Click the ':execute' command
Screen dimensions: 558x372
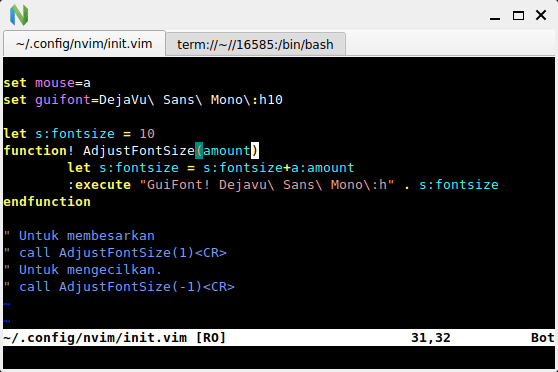(99, 185)
